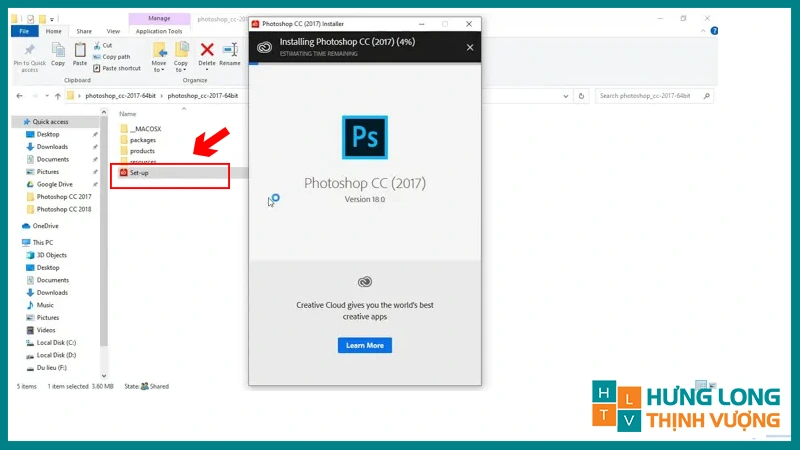Click the Paste ribbon icon
Screen dimensions: 800x450
click(x=80, y=50)
